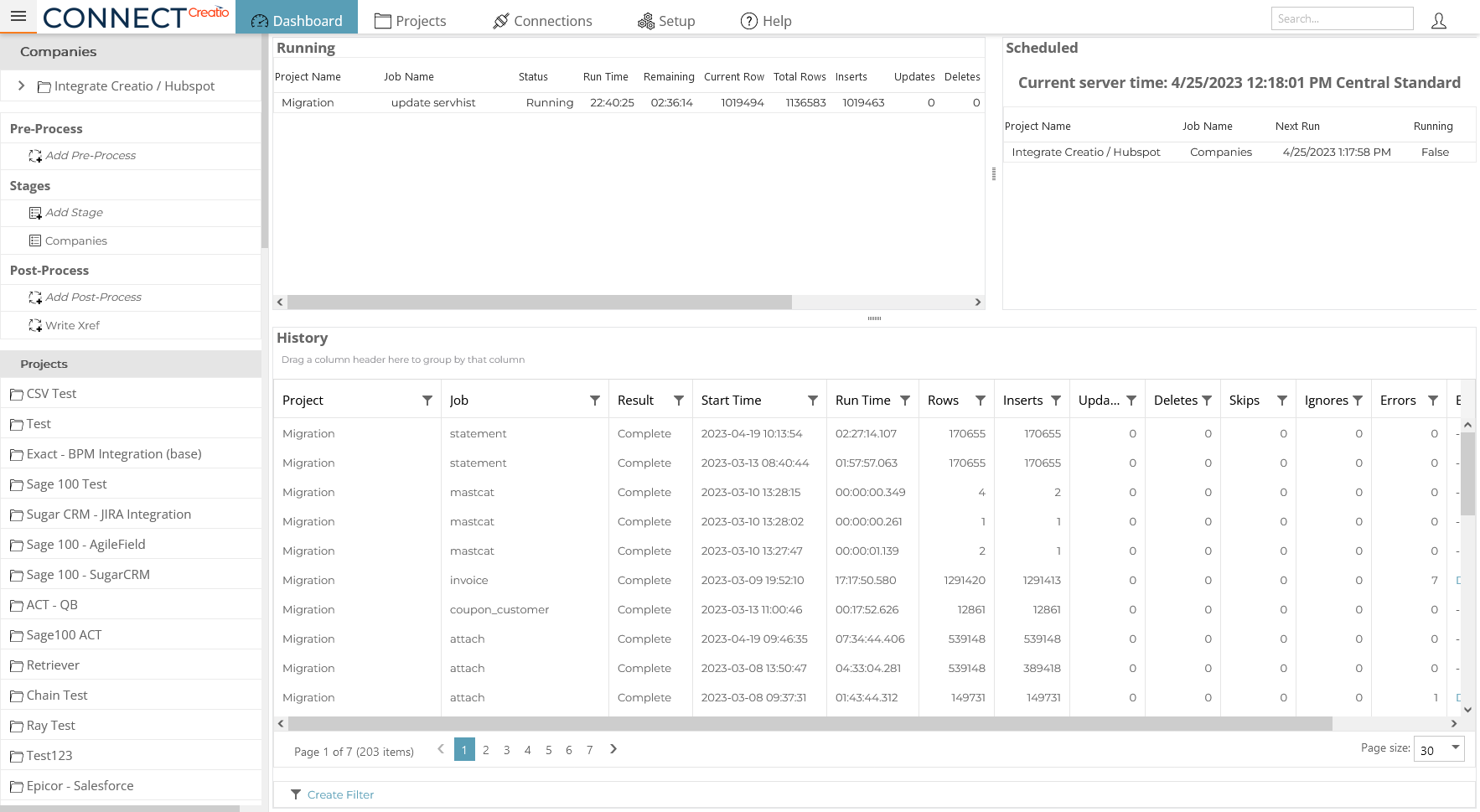The height and width of the screenshot is (812, 1480).
Task: Open the Result column filter
Action: pos(679,400)
